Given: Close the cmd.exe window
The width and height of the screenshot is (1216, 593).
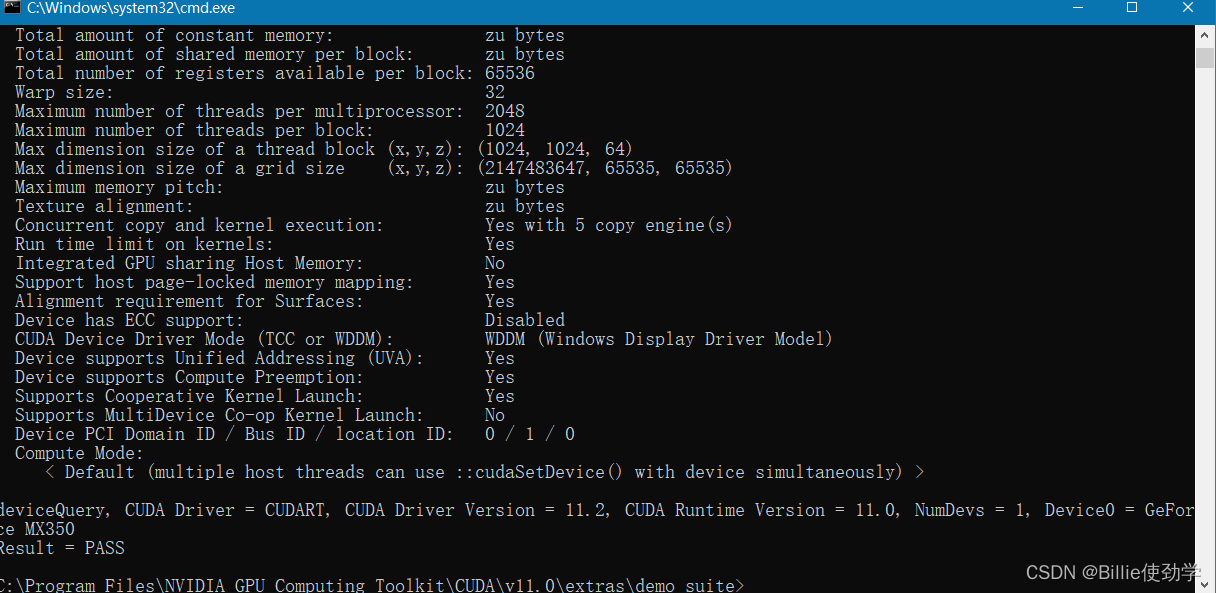Looking at the screenshot, I should (1186, 8).
